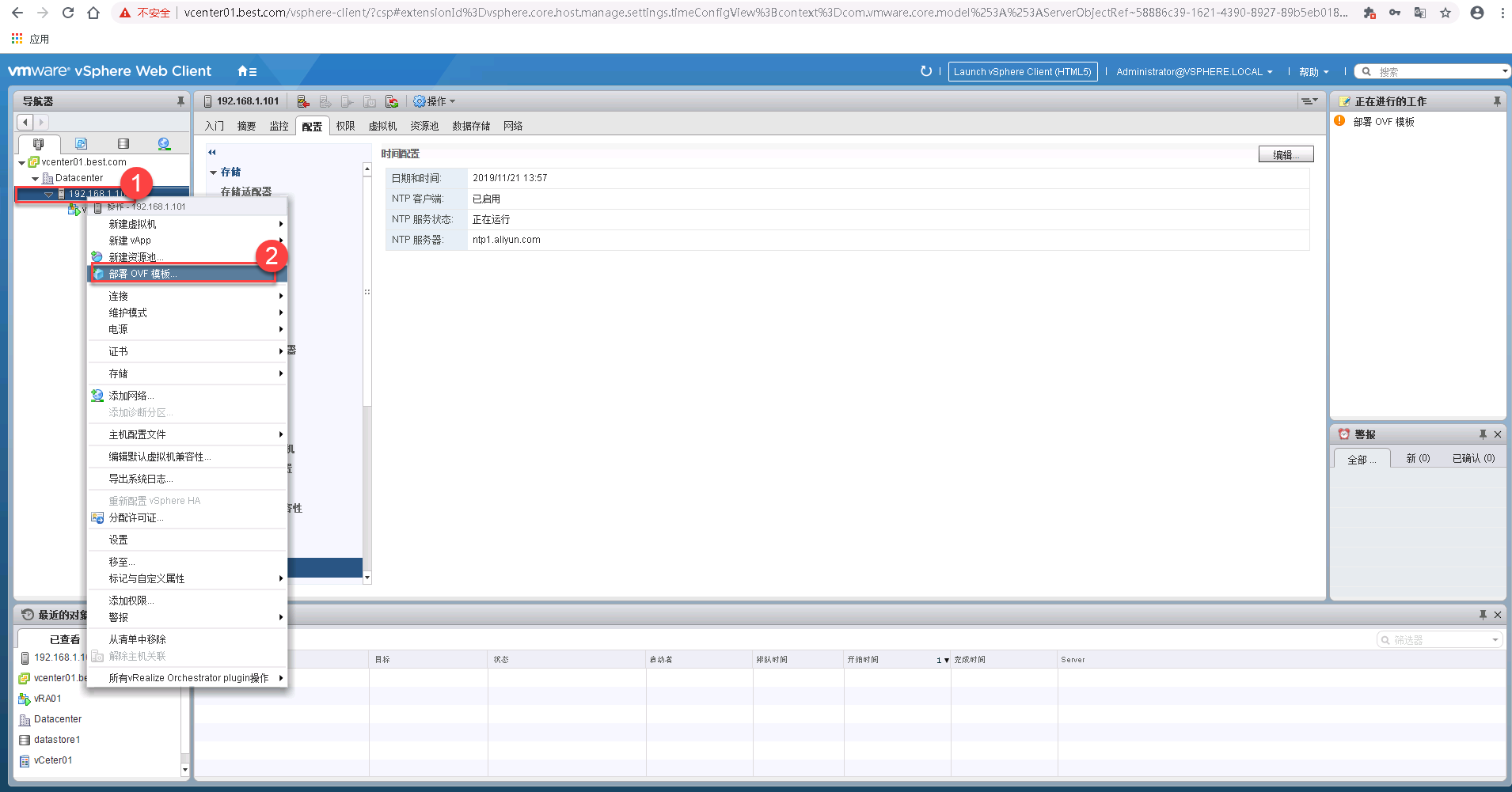The height and width of the screenshot is (792, 1512).
Task: Click the orange warning icon beside 部署 OVF 模板
Action: [1339, 121]
